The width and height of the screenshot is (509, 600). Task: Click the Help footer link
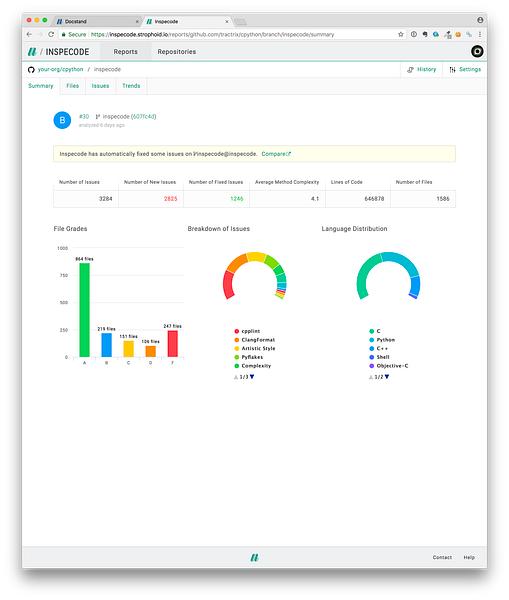(x=469, y=558)
